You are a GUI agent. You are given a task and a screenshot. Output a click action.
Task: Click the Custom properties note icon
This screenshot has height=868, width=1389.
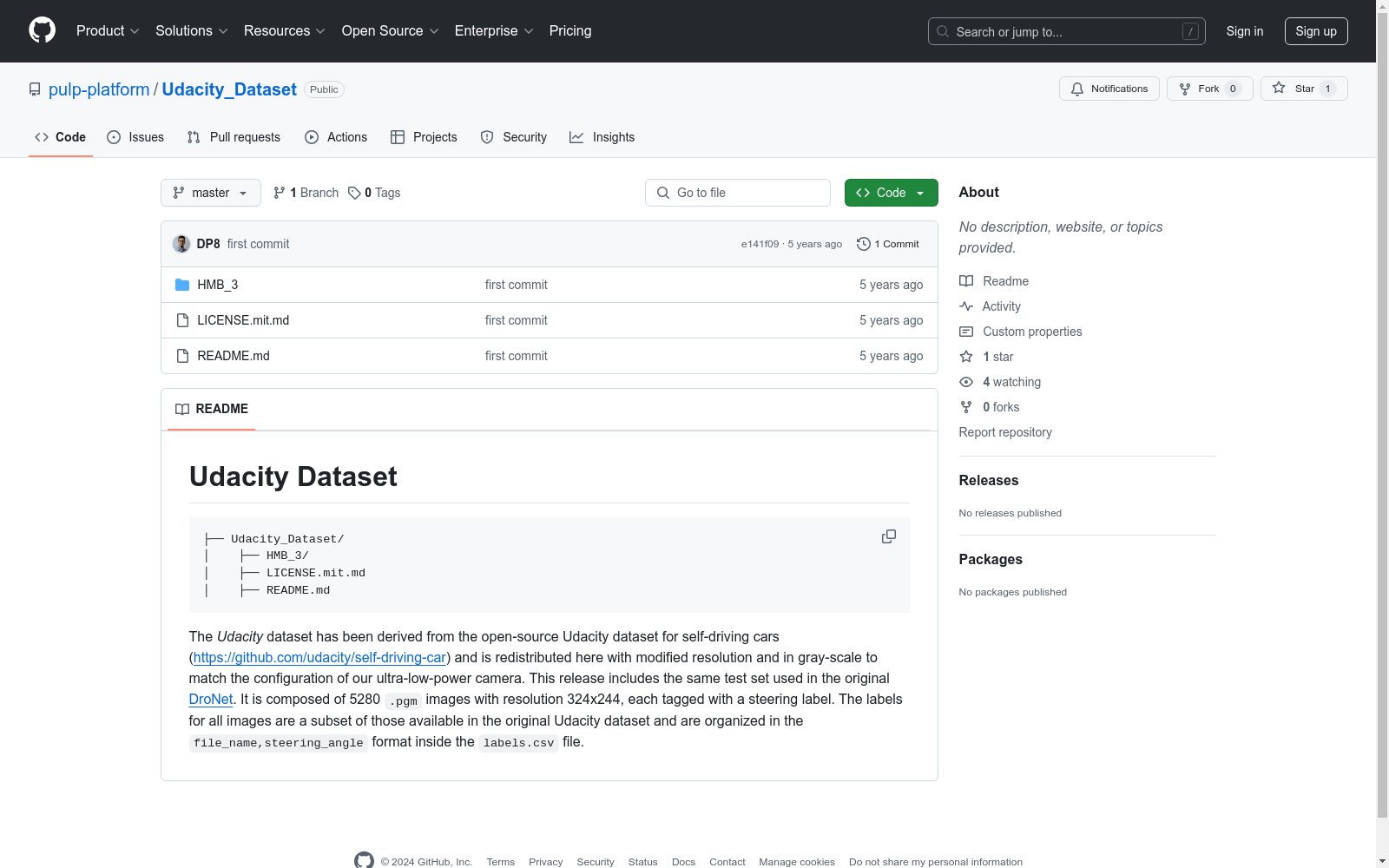coord(966,332)
